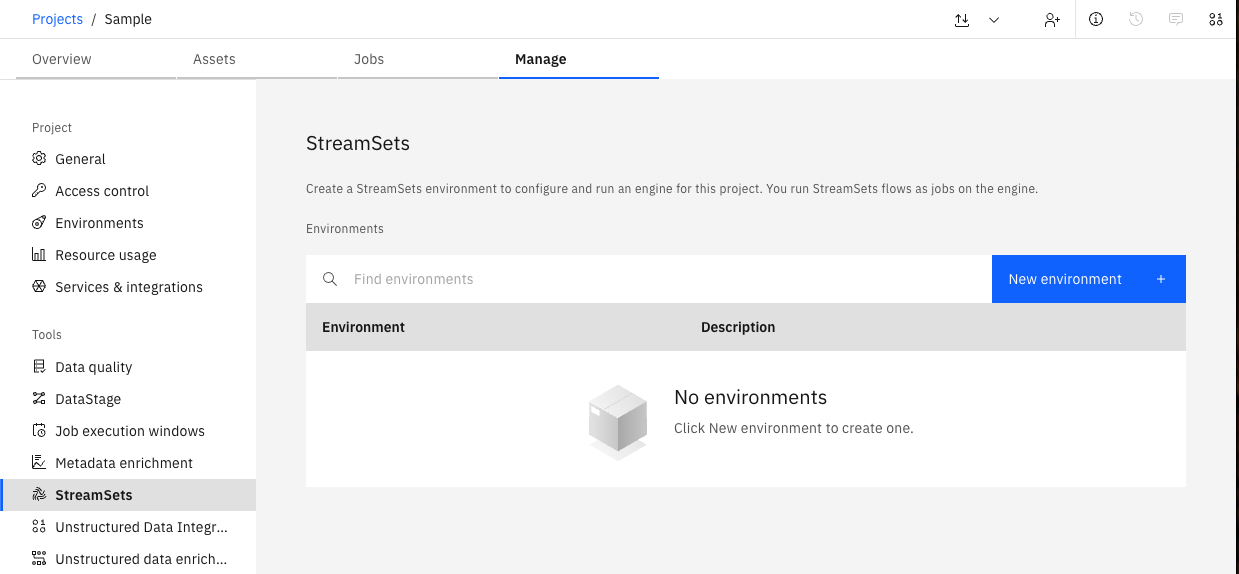Click the search magnifier icon

[x=330, y=279]
